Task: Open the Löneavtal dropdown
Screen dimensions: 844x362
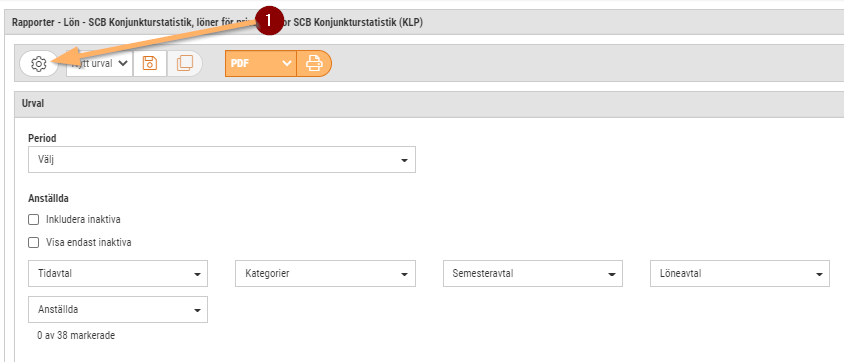Action: click(x=740, y=273)
